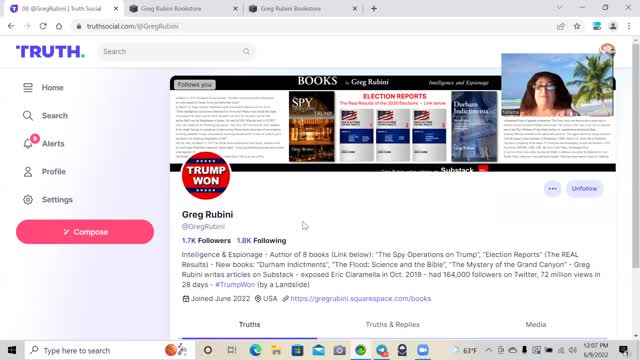The width and height of the screenshot is (640, 360).
Task: Go to Profile in the sidebar
Action: click(44, 171)
